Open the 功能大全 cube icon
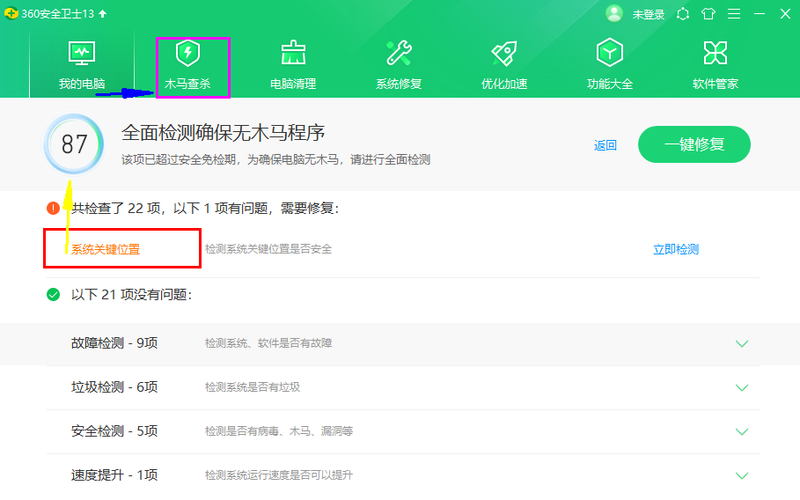This screenshot has width=800, height=500. click(x=610, y=53)
